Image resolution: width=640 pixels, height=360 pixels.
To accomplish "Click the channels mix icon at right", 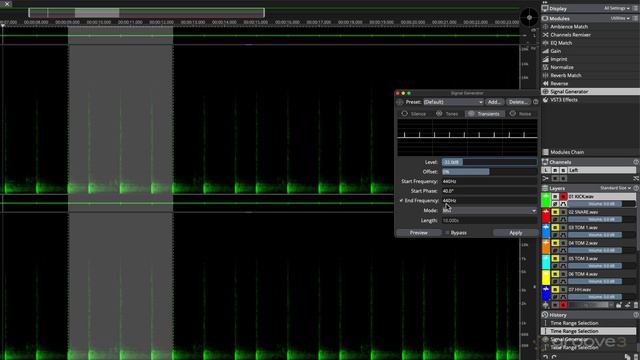I will coord(636,178).
